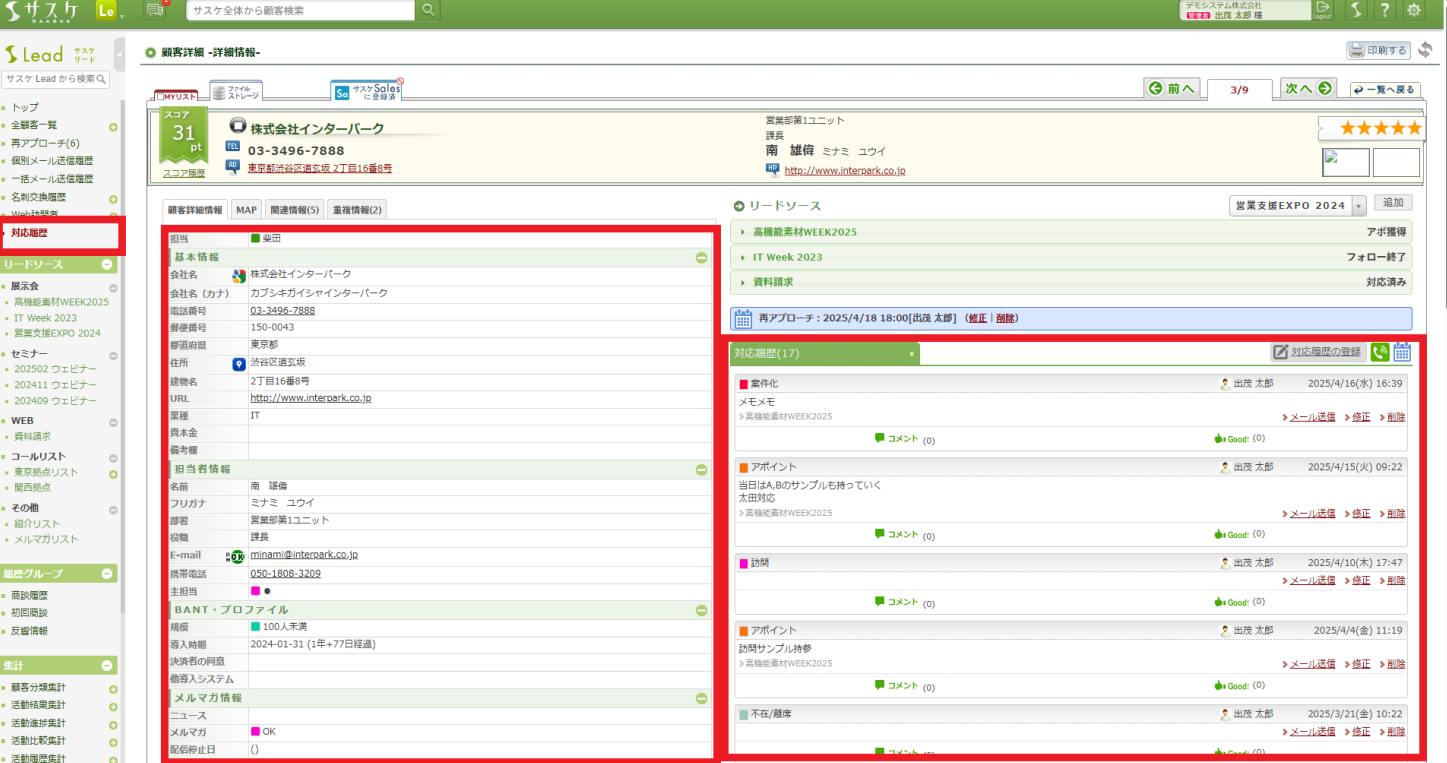Open the サスケSales に登録済 tab
The width and height of the screenshot is (1447, 763).
click(368, 91)
